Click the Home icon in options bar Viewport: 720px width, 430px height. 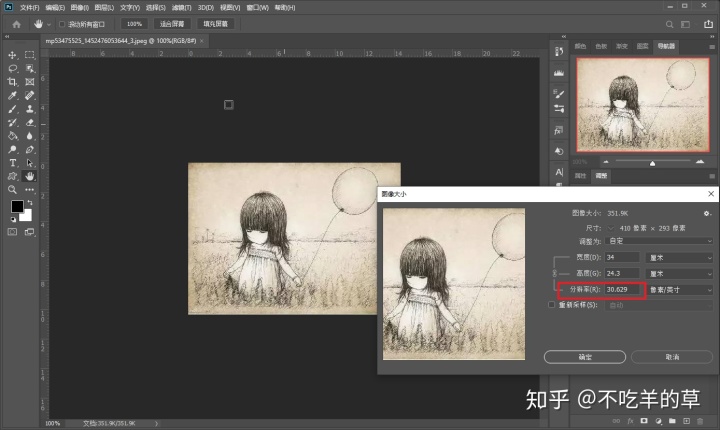pos(17,24)
